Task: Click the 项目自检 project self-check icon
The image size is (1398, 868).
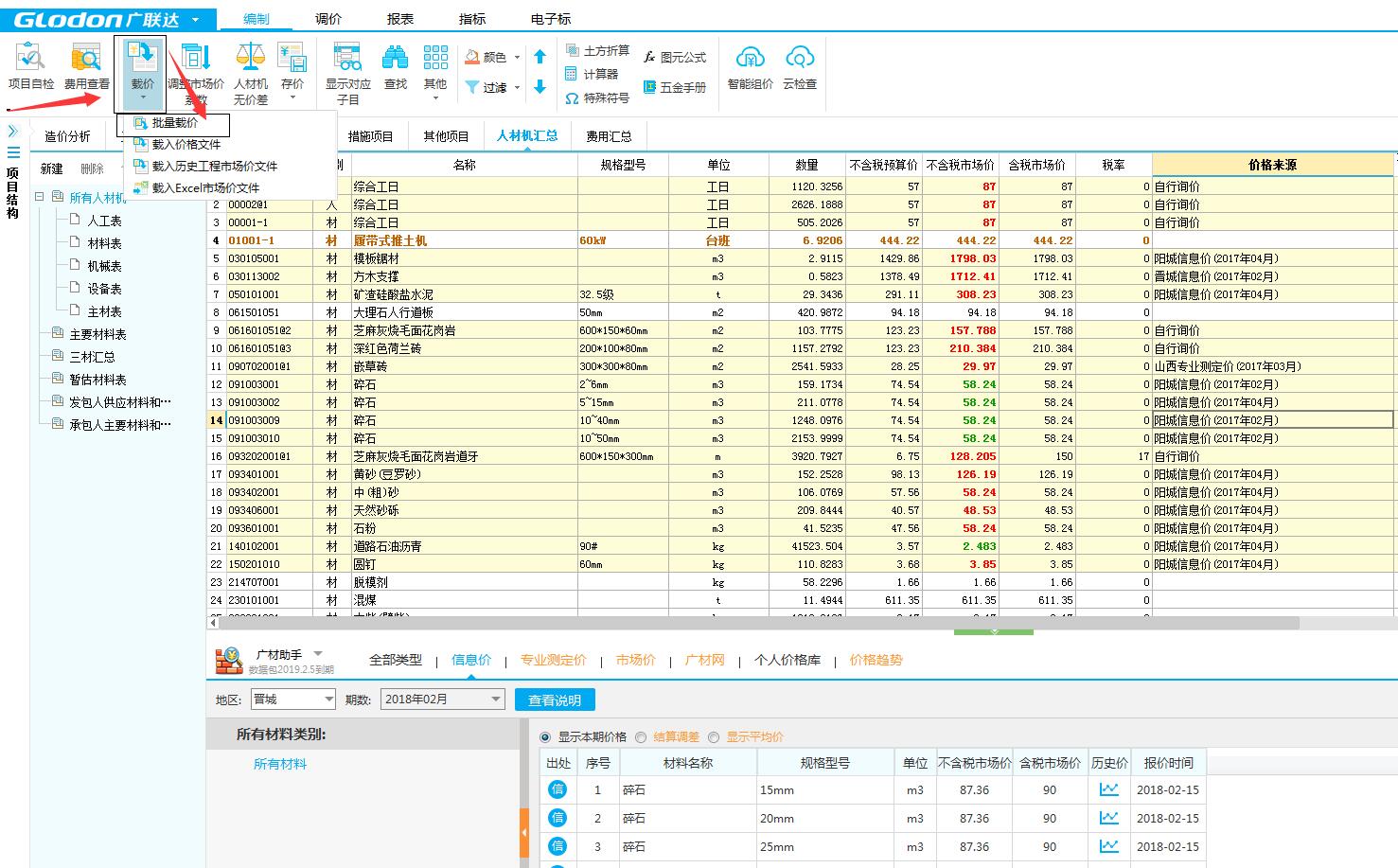Action: [31, 59]
